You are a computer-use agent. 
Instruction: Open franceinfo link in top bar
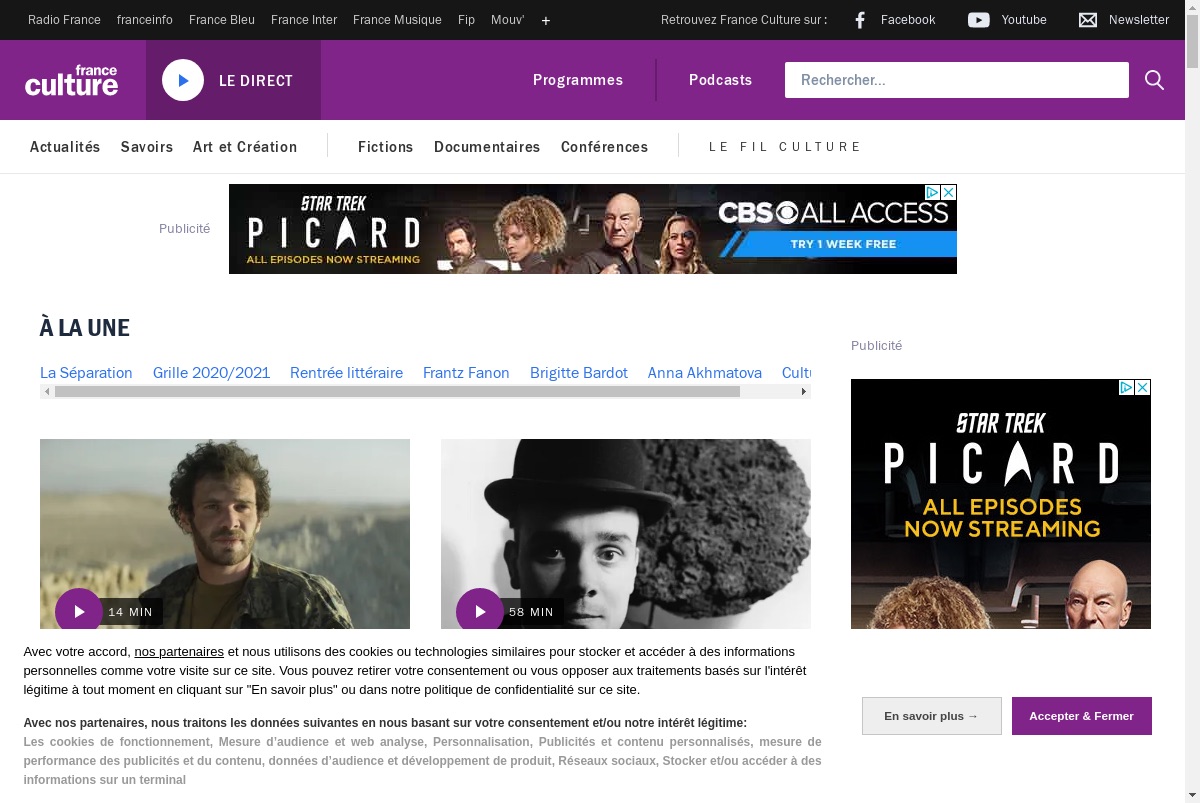coord(145,20)
